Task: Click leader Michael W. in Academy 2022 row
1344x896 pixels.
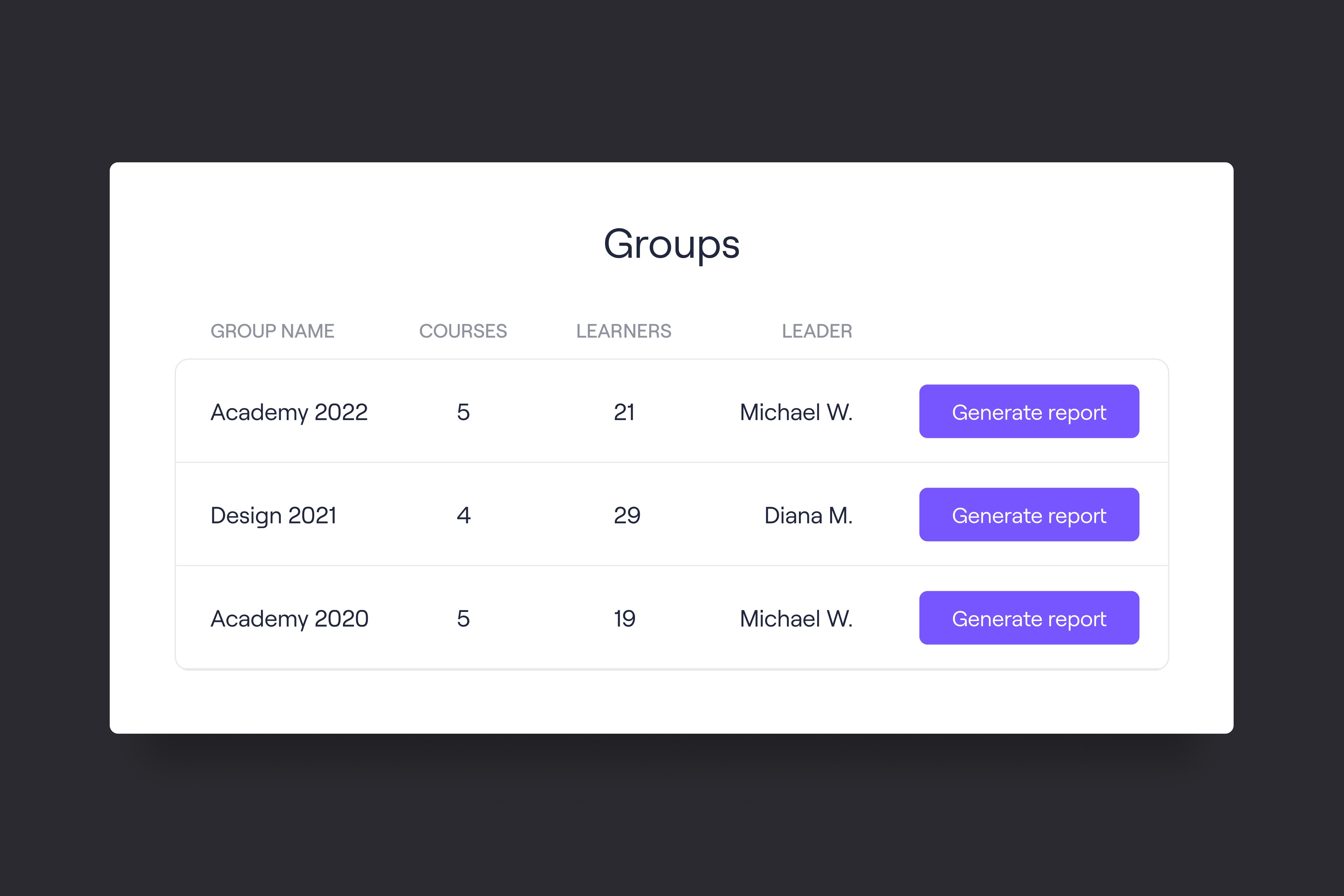Action: pos(796,412)
